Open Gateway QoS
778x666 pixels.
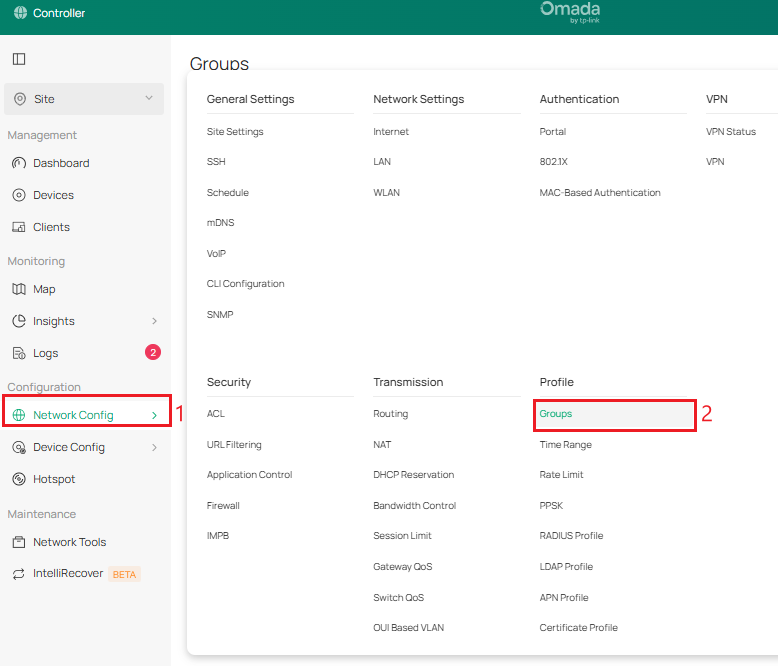click(x=402, y=567)
